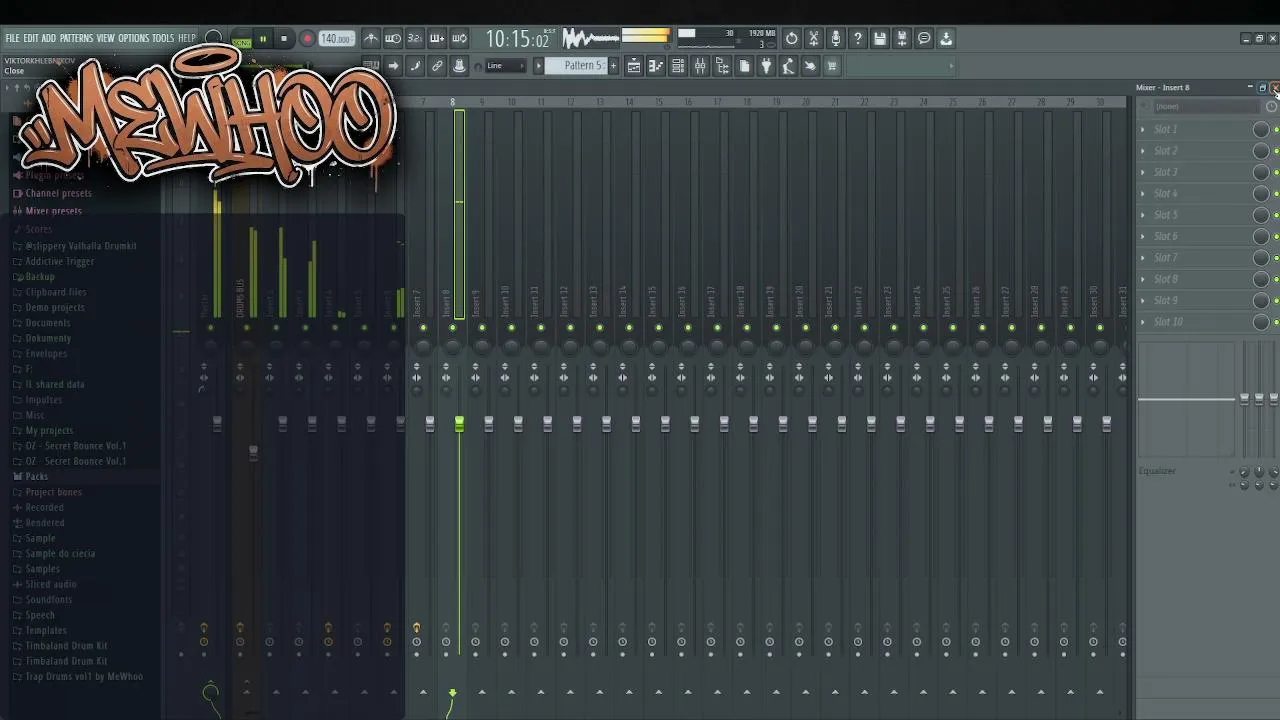Open the Mixer presets folder
The image size is (1280, 720).
(54, 211)
